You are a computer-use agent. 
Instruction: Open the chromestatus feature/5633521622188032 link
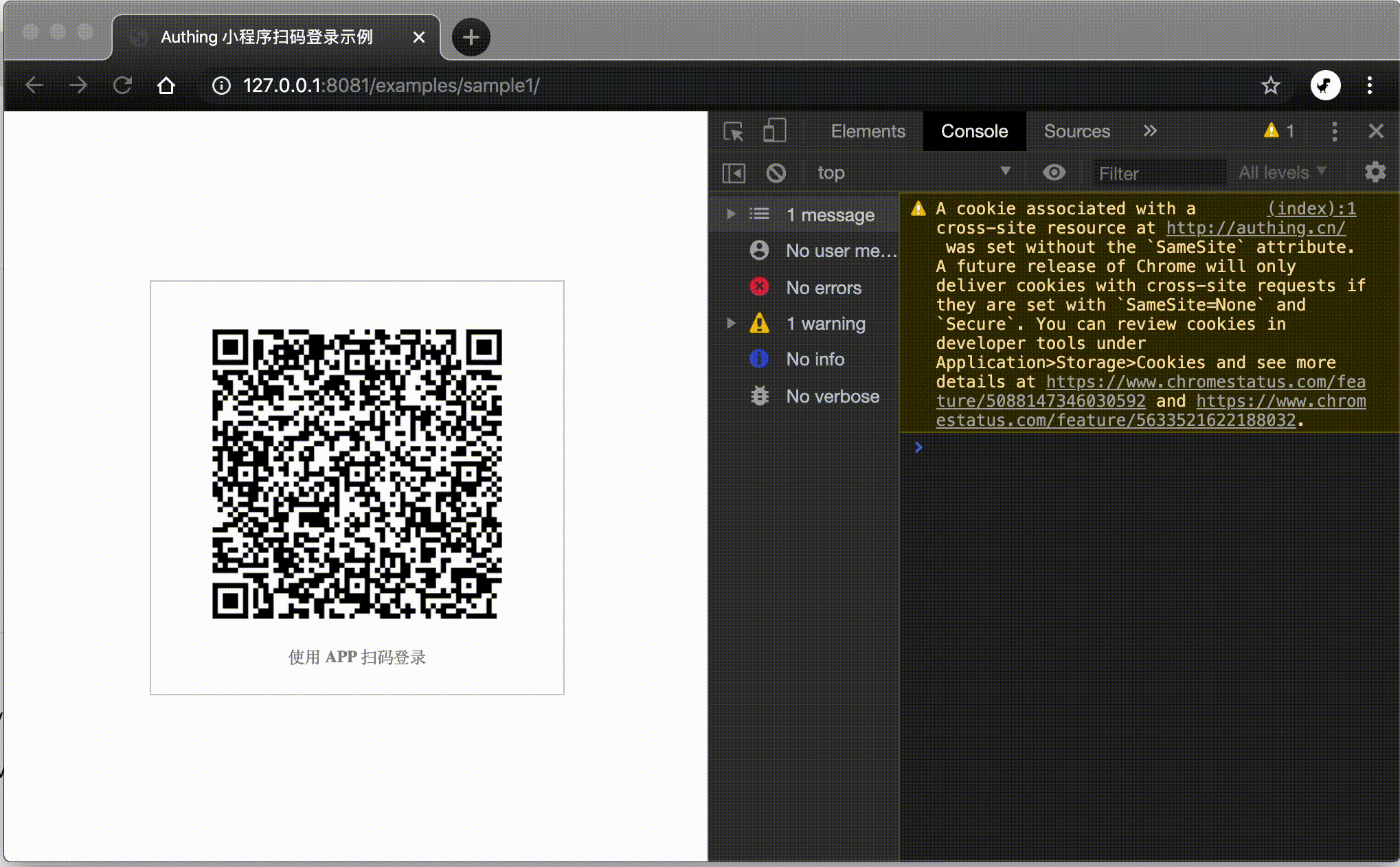(1151, 410)
